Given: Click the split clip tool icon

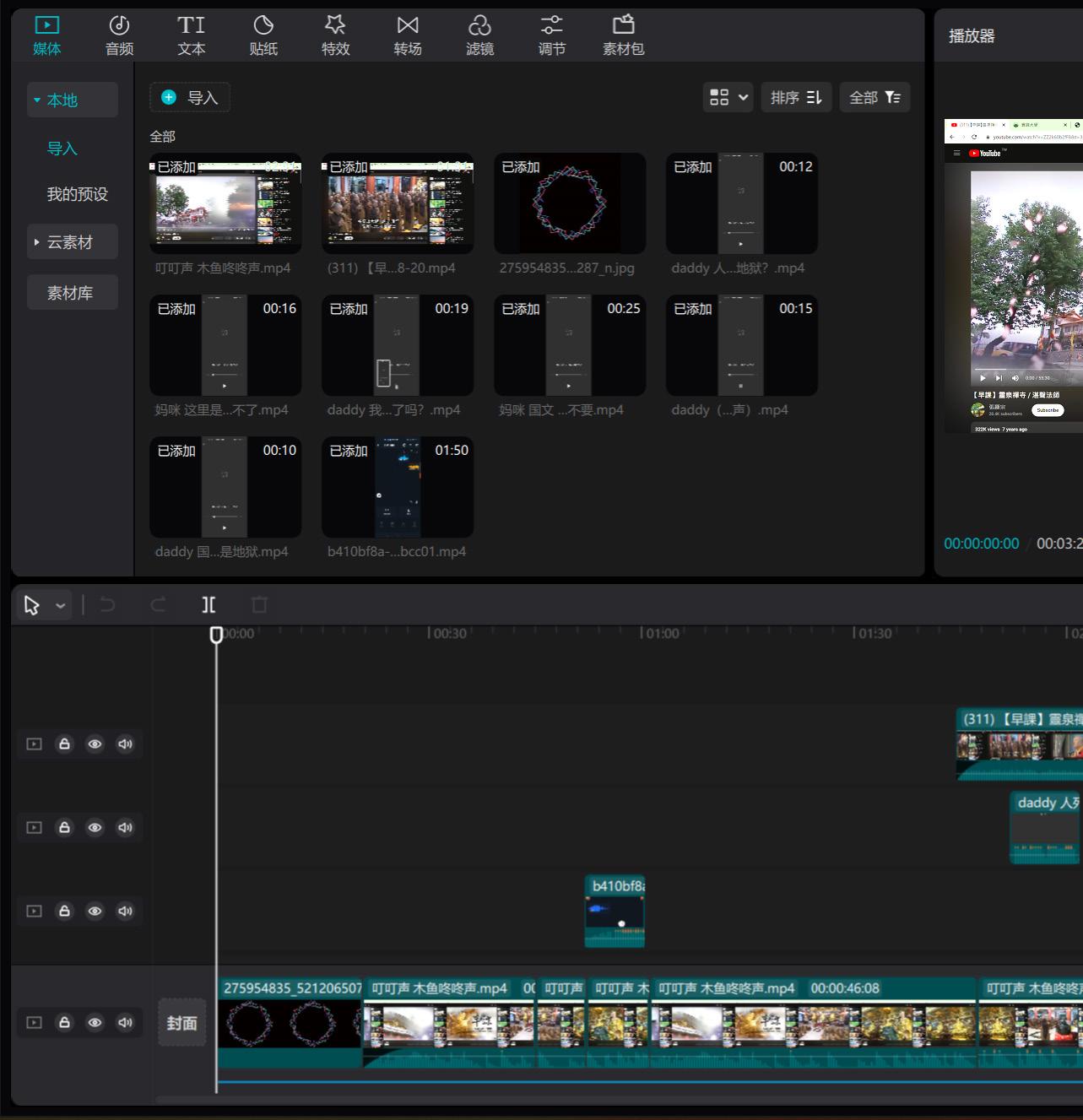Looking at the screenshot, I should [x=208, y=604].
